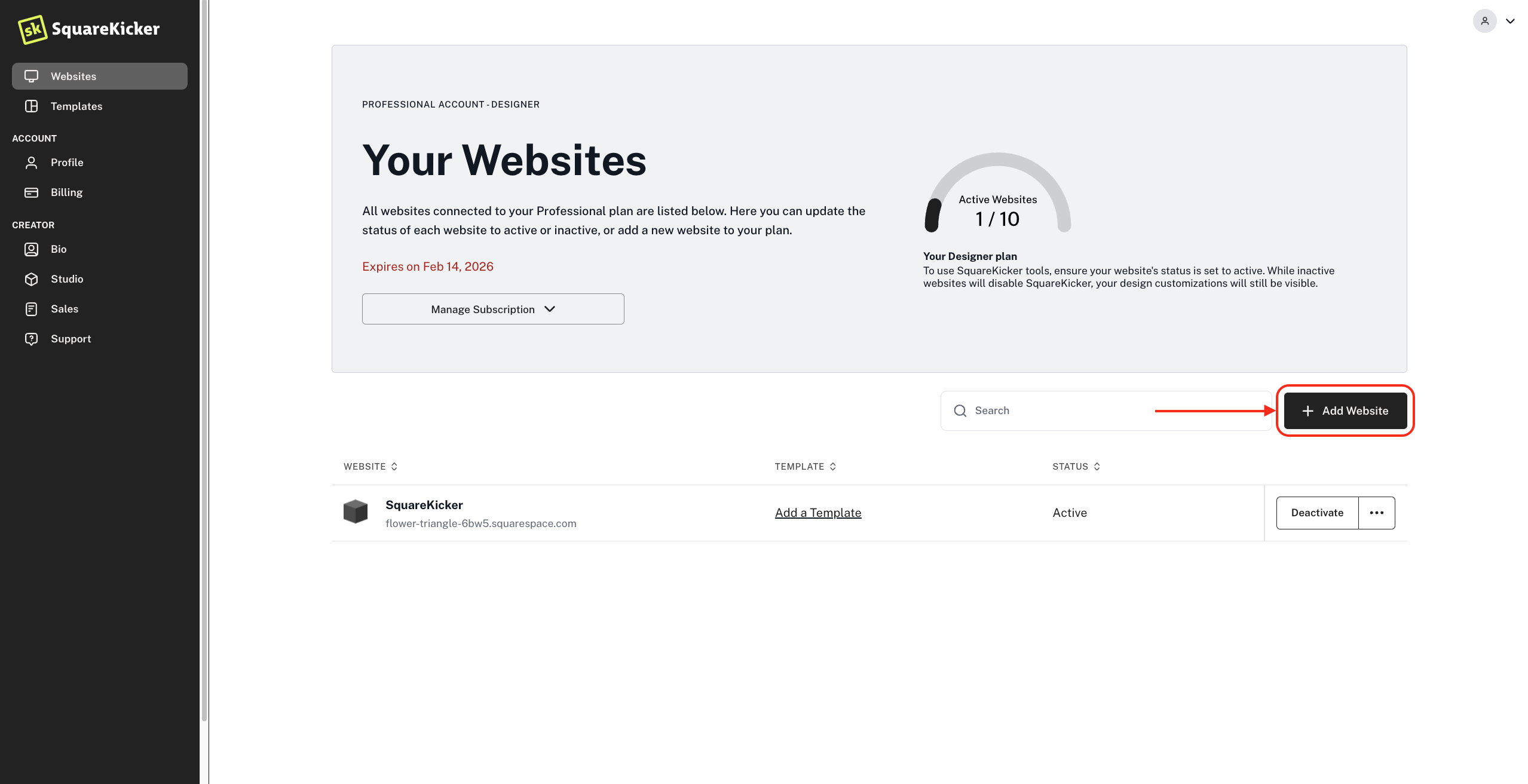Click the Deactivate button for SquareKicker
Viewport: 1528px width, 784px height.
pyautogui.click(x=1317, y=512)
